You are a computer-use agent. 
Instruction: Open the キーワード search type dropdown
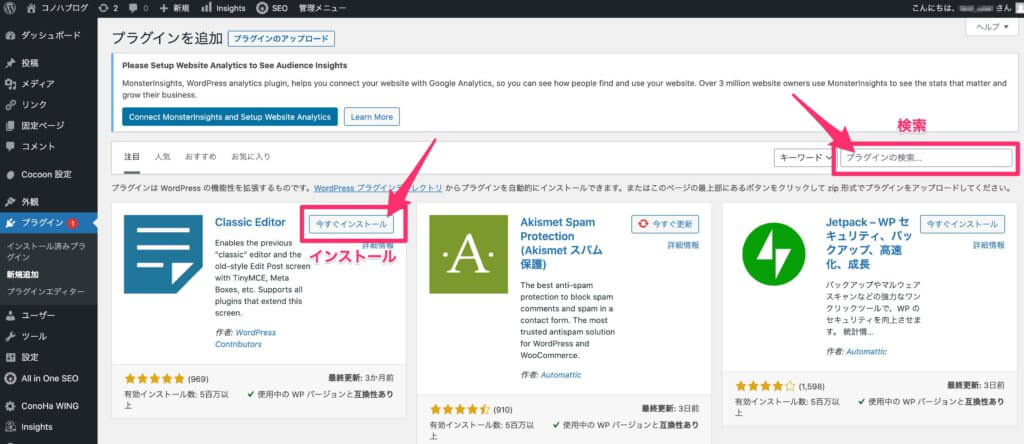(804, 157)
